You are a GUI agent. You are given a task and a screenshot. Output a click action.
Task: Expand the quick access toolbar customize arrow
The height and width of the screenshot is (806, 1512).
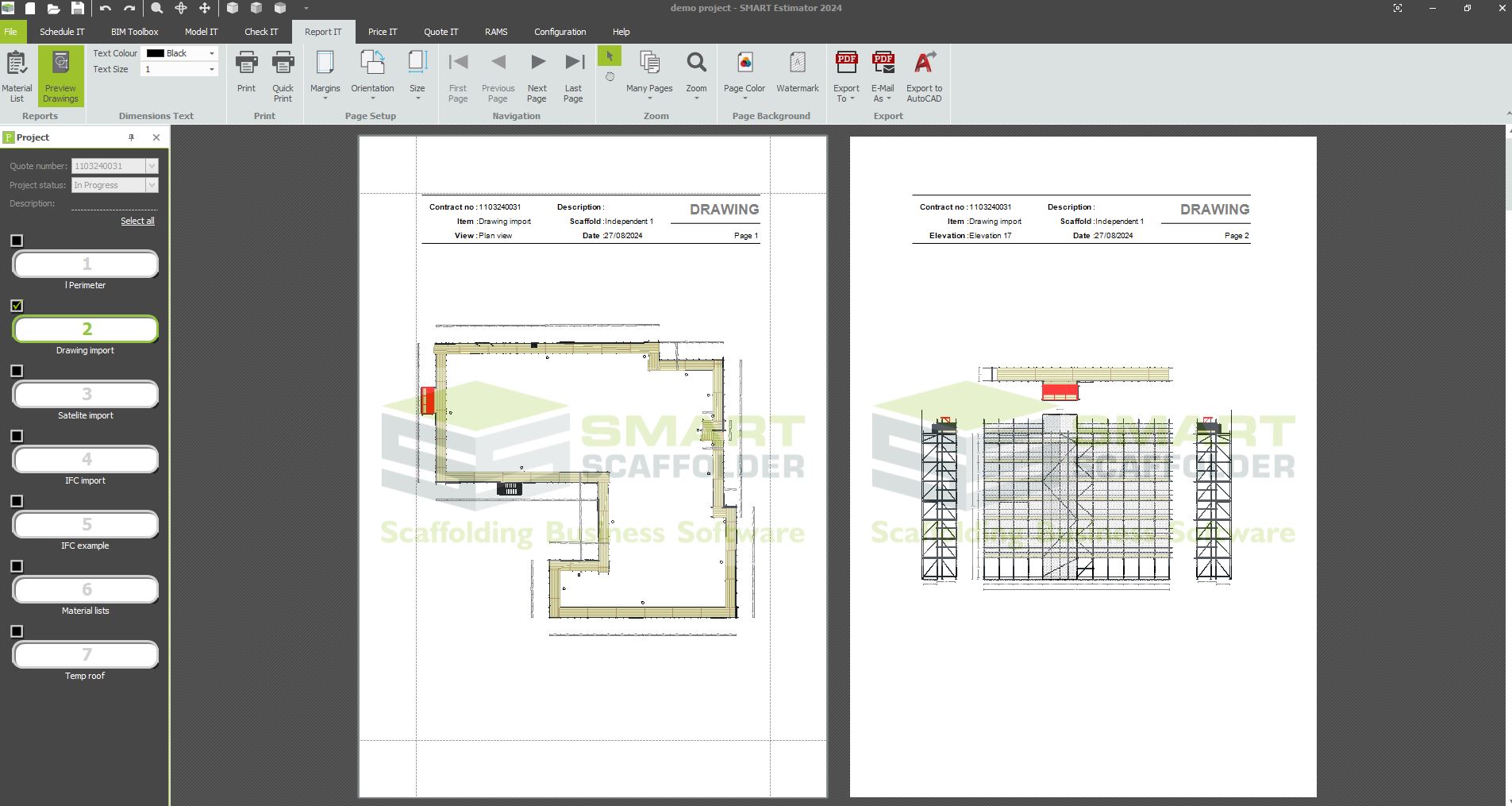(x=306, y=8)
